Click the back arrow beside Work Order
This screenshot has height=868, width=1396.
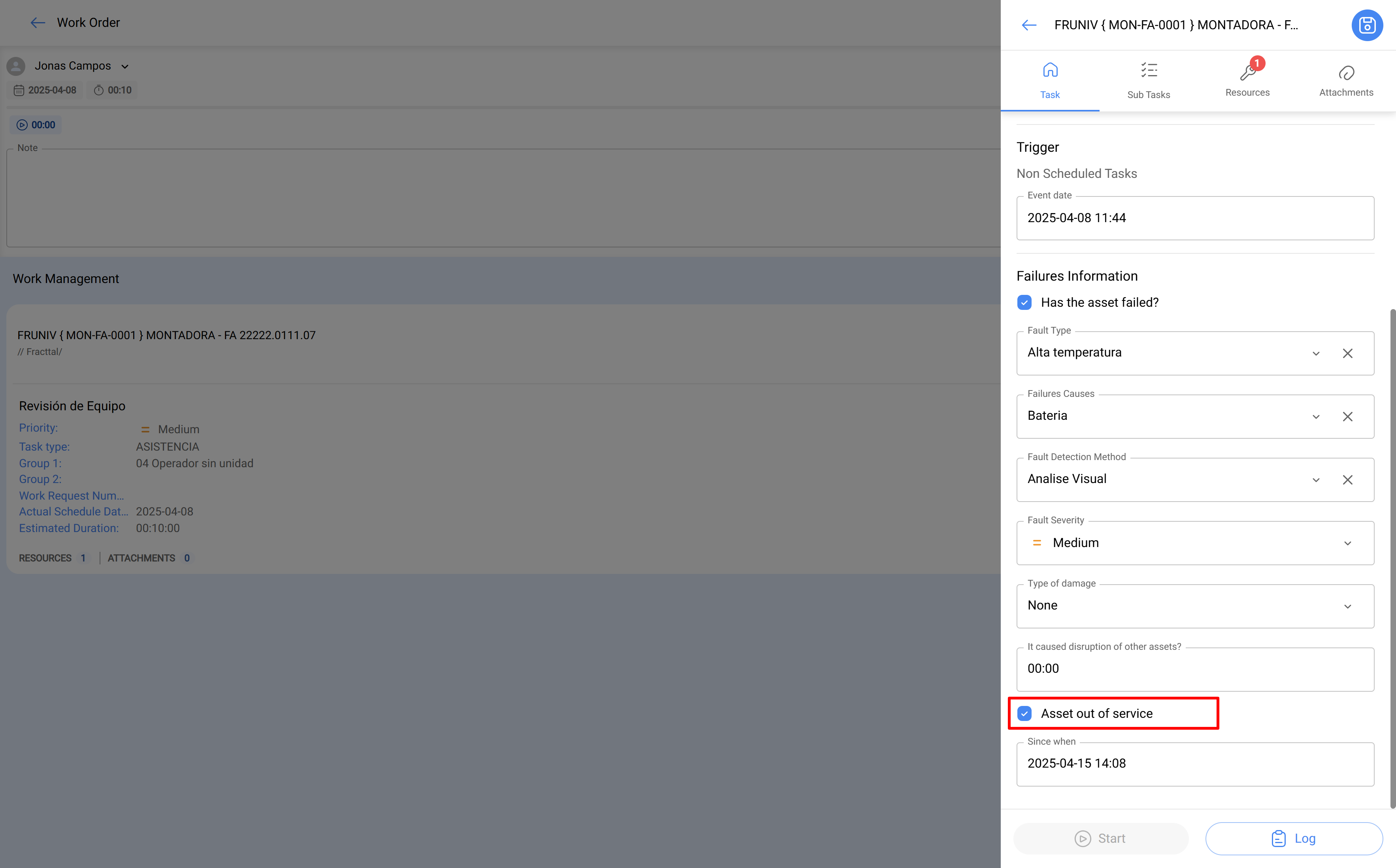(37, 23)
